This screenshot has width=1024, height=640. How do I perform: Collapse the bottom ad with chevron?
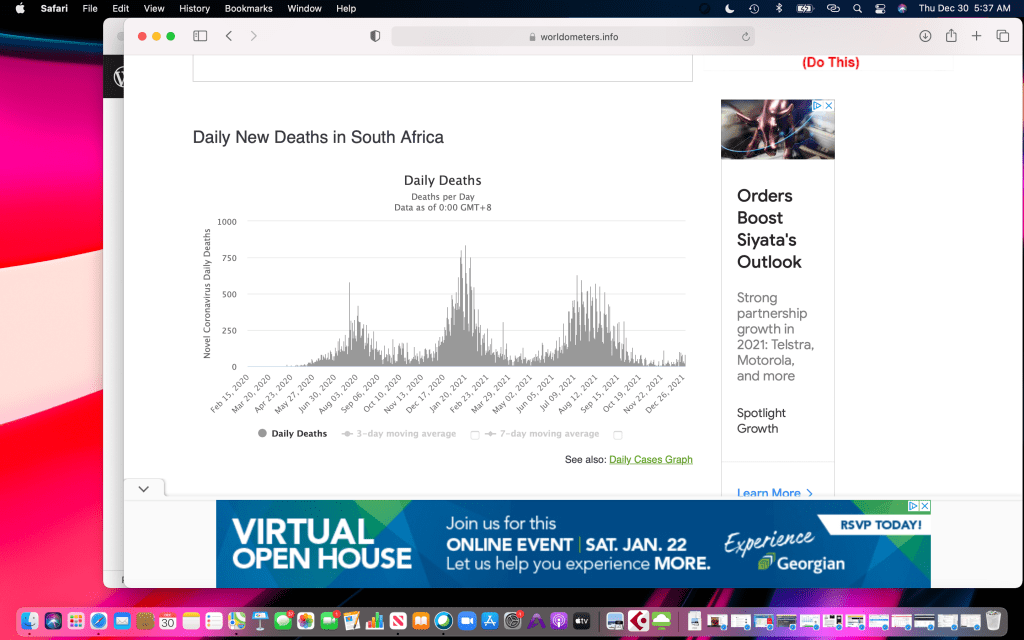[144, 489]
